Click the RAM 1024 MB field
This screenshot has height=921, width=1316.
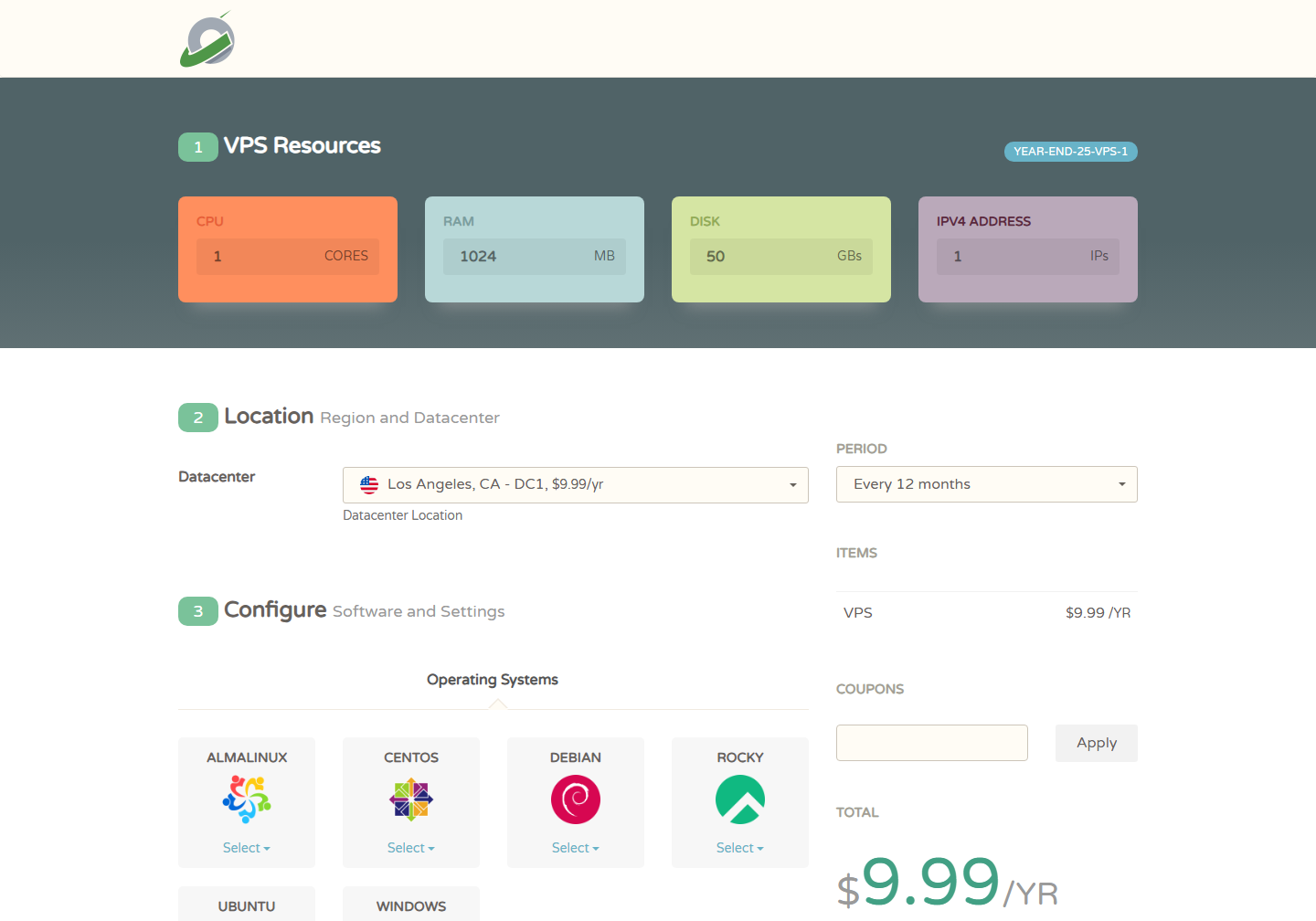click(535, 257)
